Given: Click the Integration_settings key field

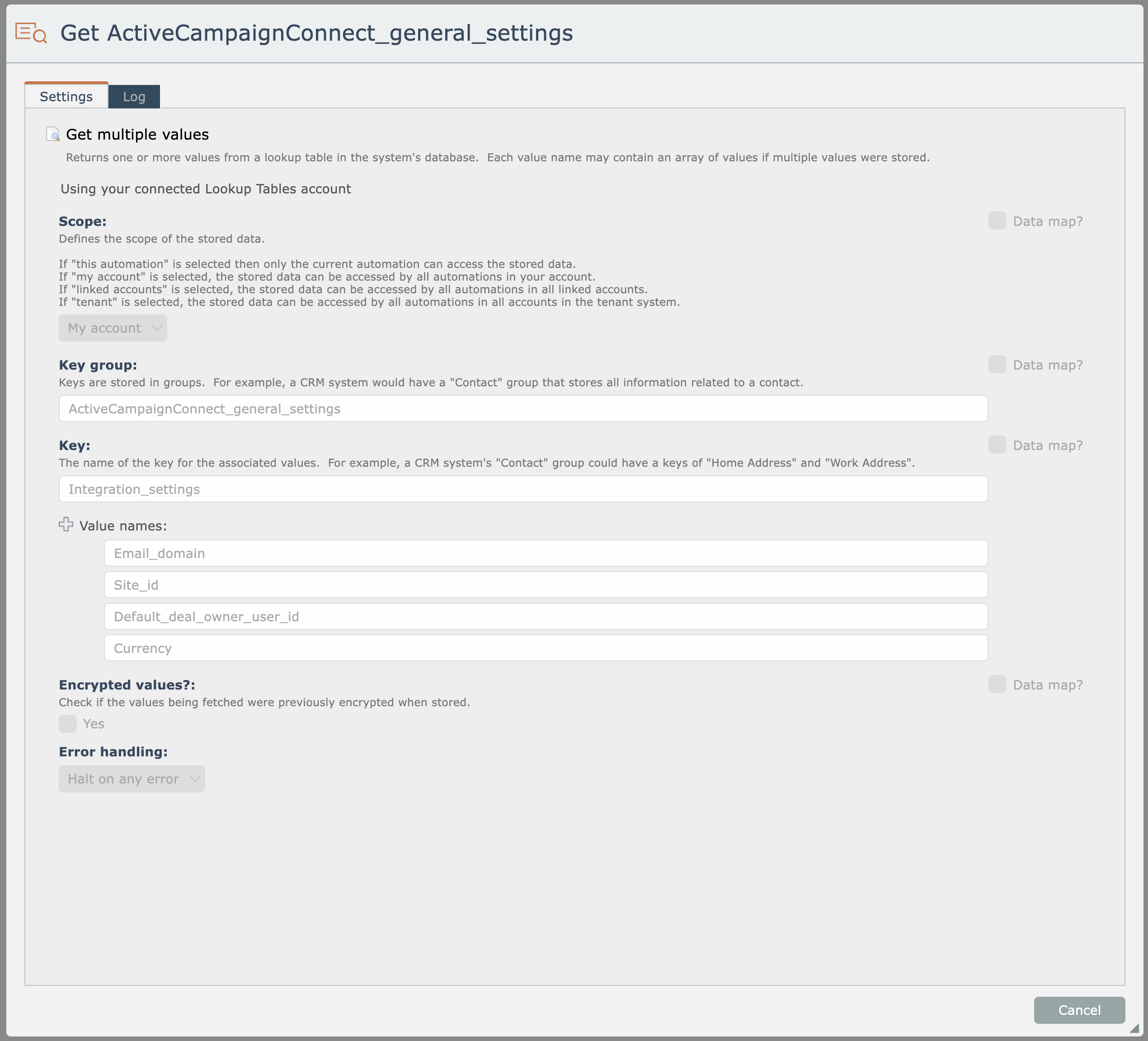Looking at the screenshot, I should [x=523, y=489].
